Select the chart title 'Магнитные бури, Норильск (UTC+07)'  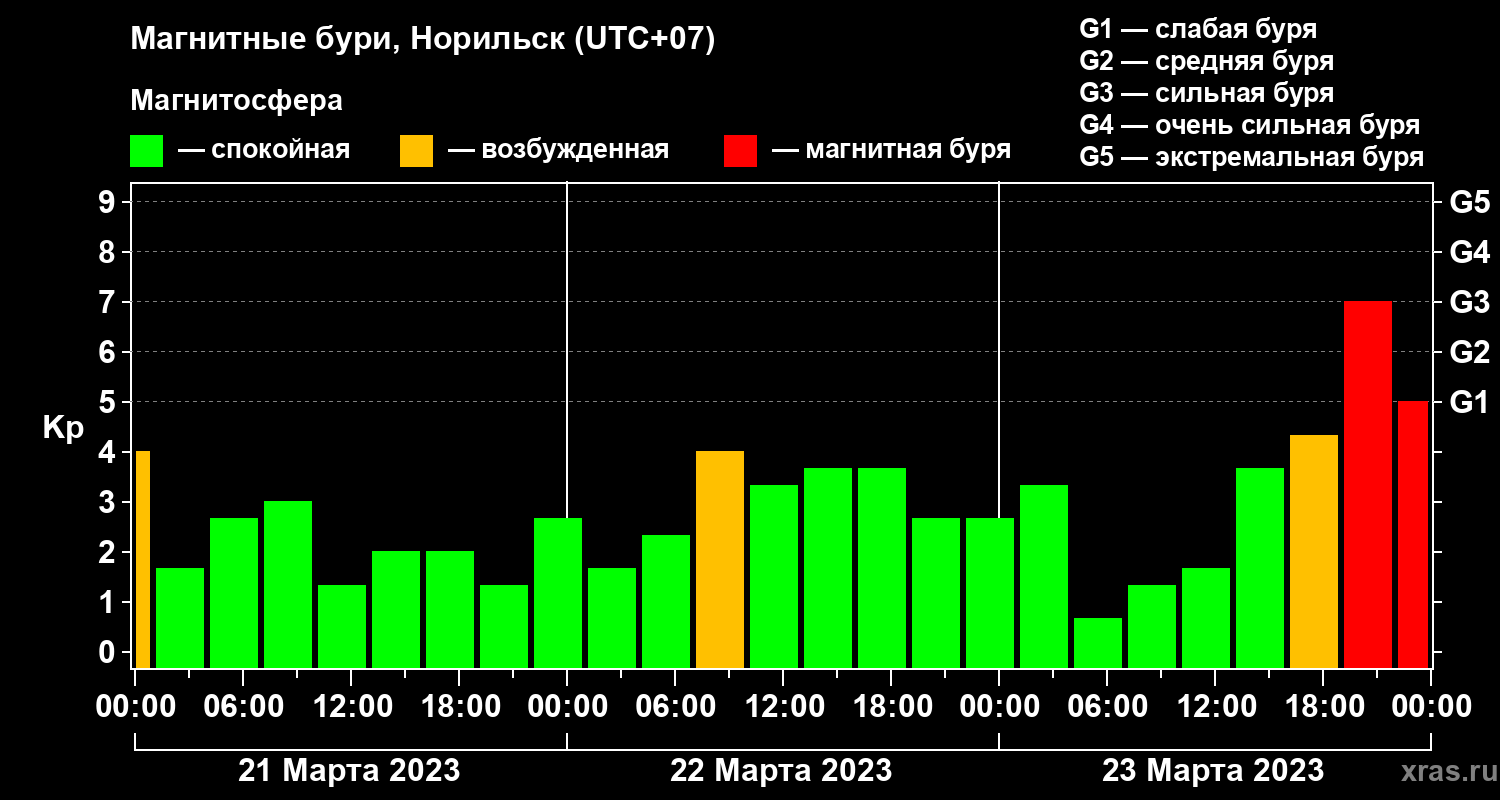pyautogui.click(x=423, y=41)
